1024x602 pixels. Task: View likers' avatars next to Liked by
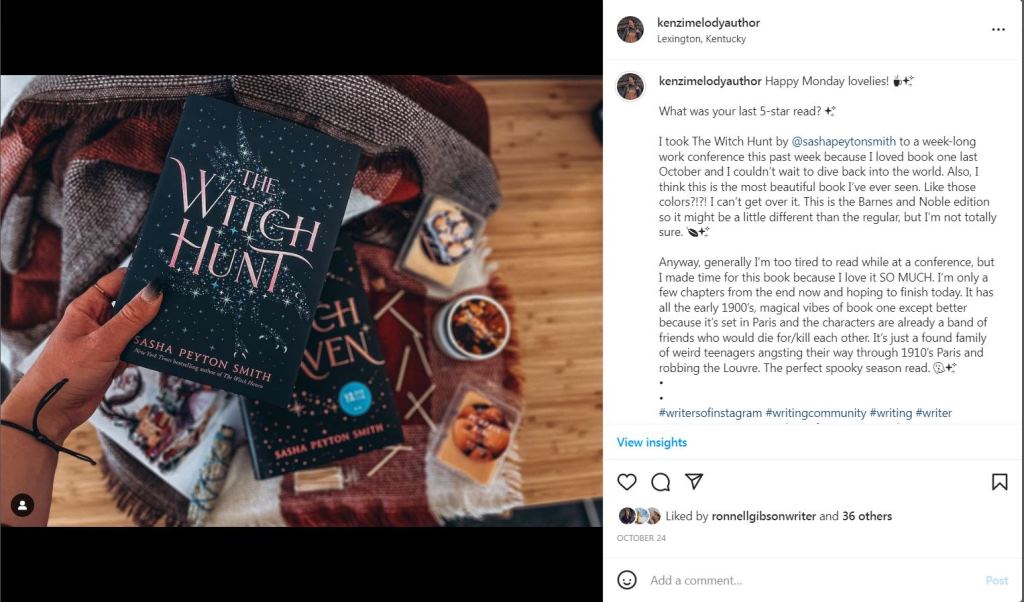[639, 516]
